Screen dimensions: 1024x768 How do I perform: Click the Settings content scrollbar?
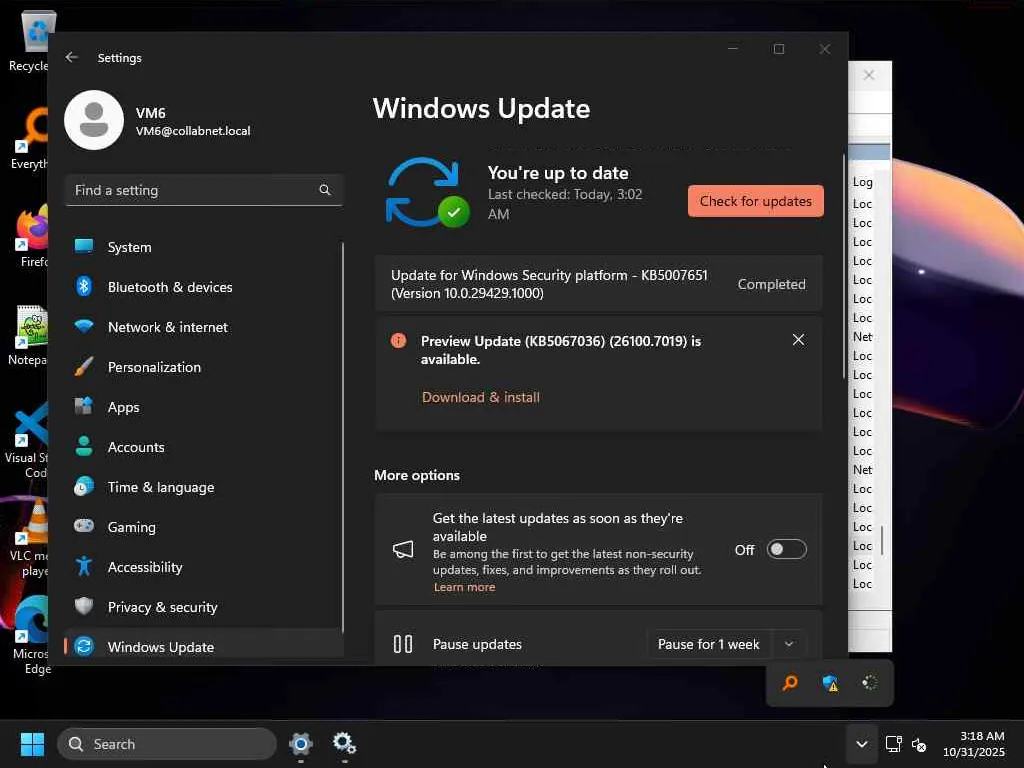point(844,268)
